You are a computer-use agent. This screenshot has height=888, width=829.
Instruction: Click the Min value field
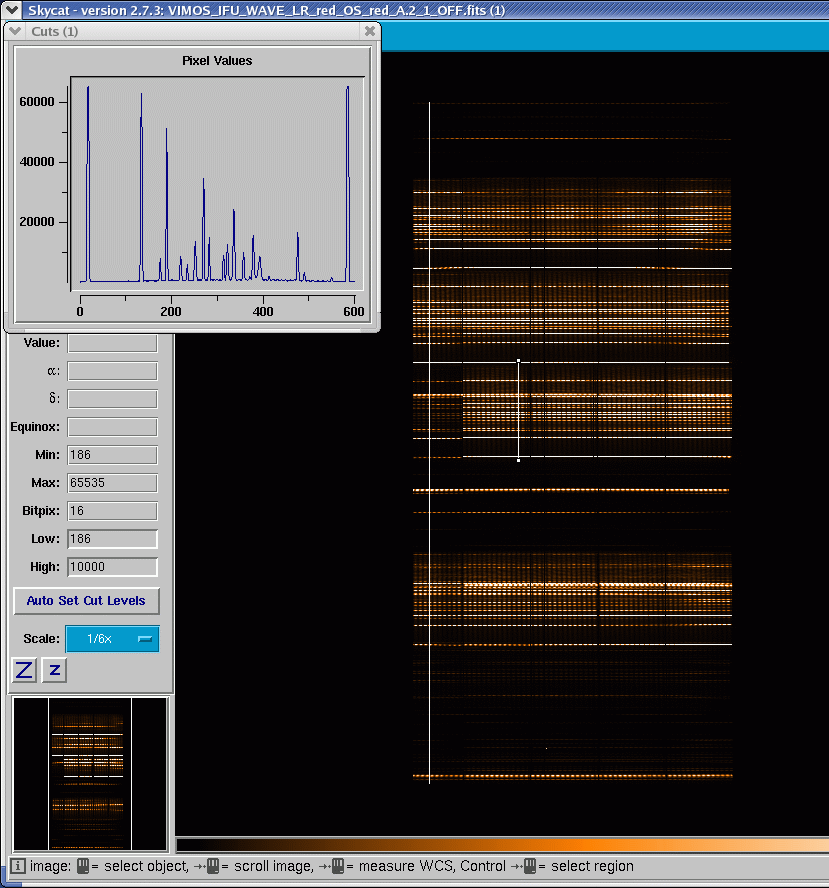pyautogui.click(x=113, y=455)
